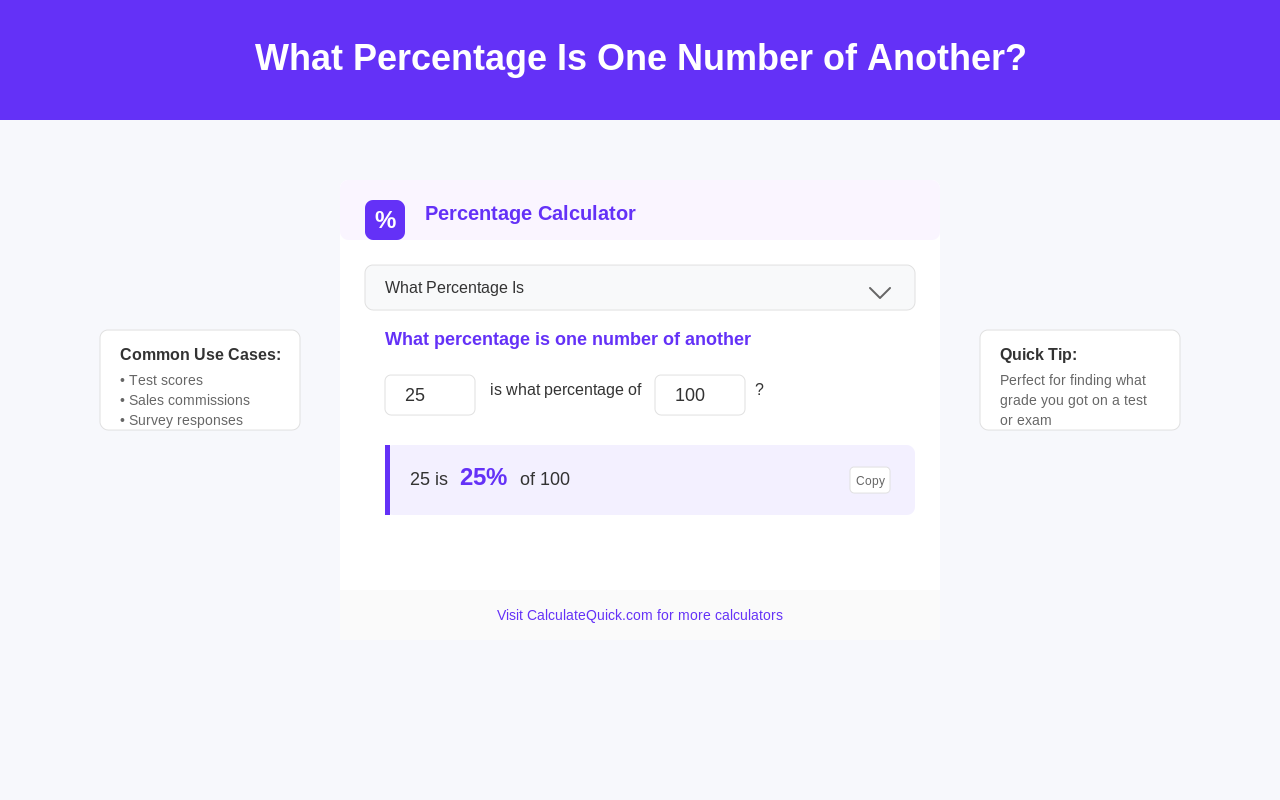1280x800 pixels.
Task: Select the "Sales commissions" list item
Action: 189,400
